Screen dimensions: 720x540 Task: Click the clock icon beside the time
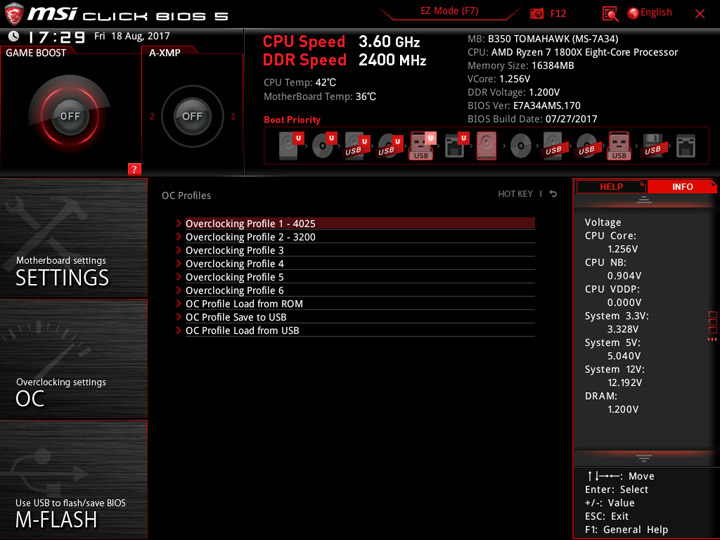[14, 36]
